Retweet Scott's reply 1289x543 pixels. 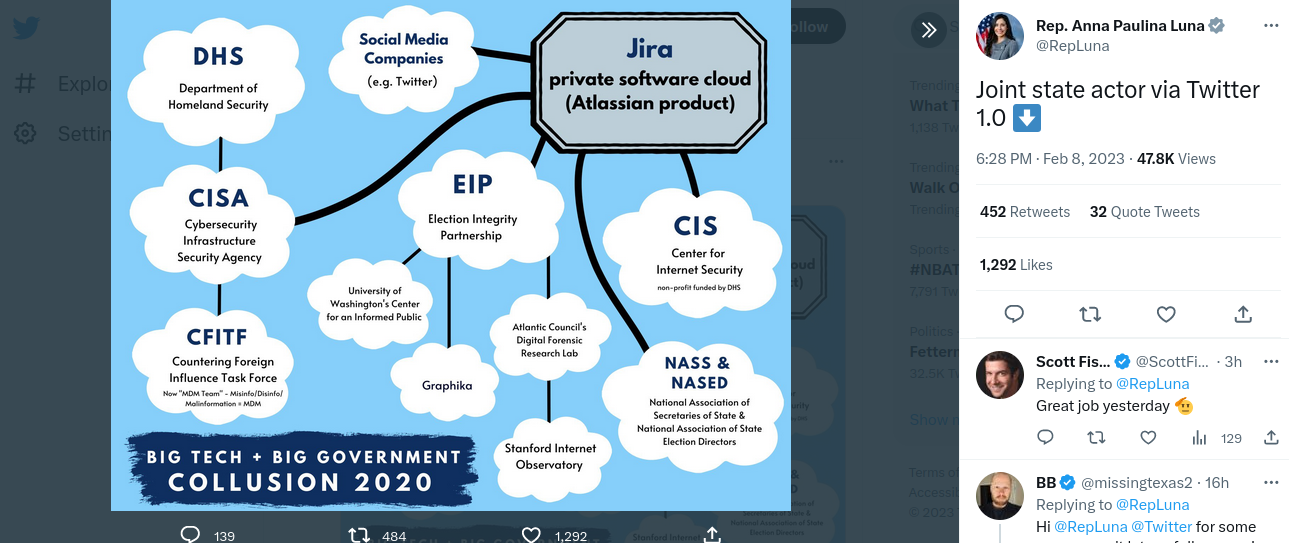pyautogui.click(x=1096, y=437)
